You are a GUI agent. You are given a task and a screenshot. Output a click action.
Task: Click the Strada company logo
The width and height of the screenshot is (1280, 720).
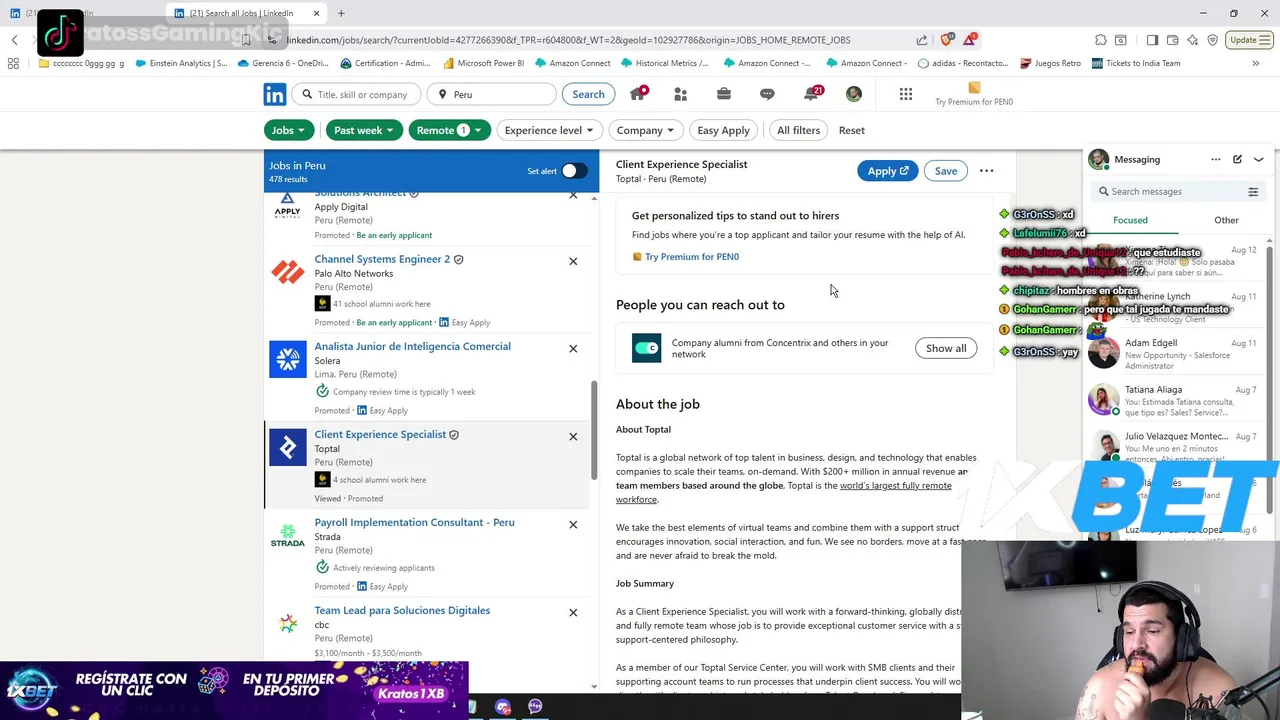[x=288, y=535]
